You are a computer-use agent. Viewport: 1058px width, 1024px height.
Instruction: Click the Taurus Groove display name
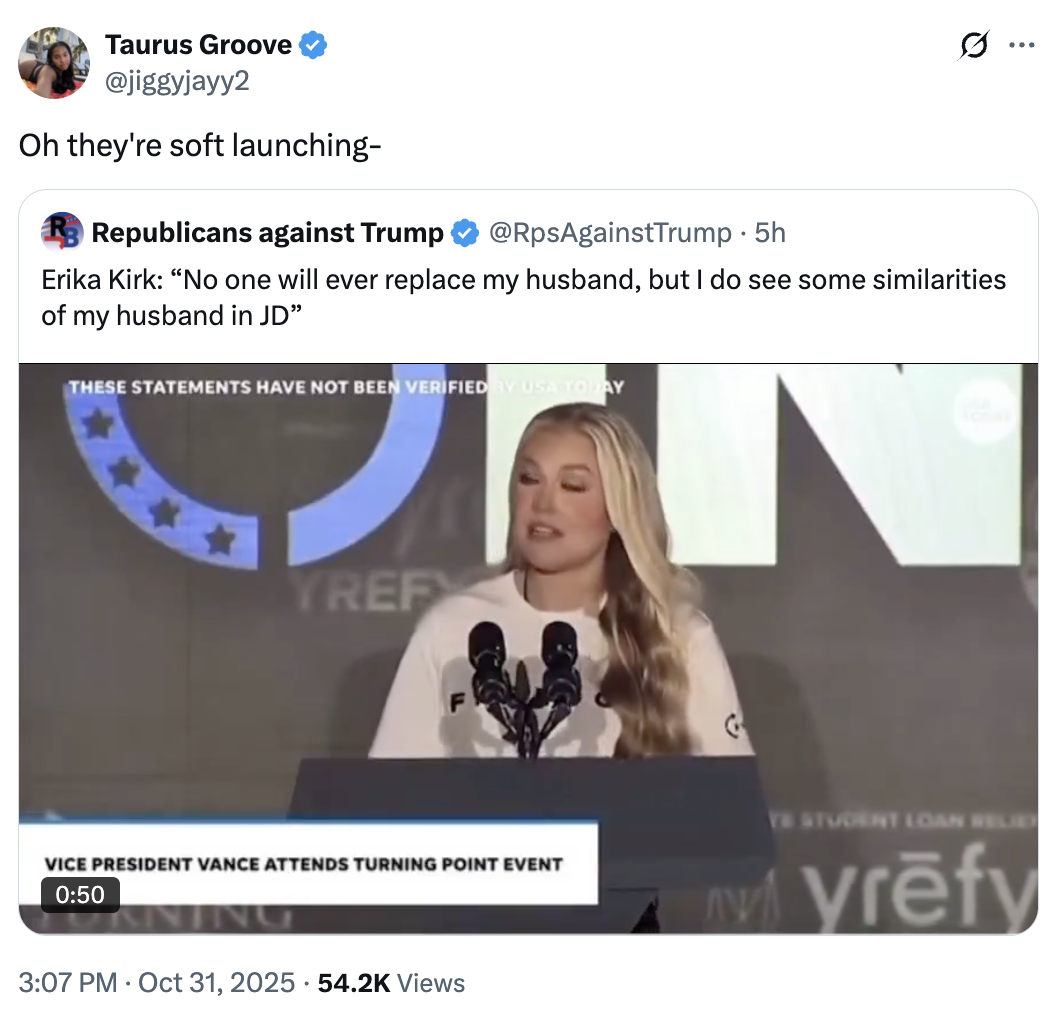click(198, 45)
